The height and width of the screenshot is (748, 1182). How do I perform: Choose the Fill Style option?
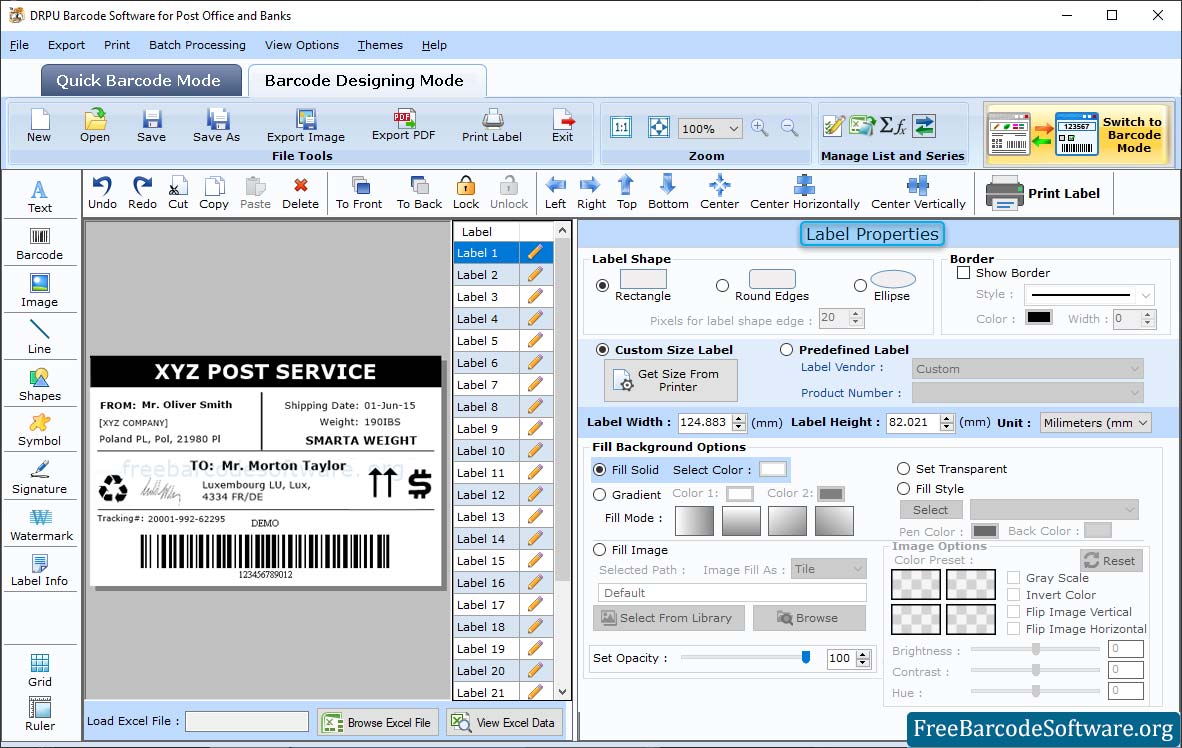[x=903, y=489]
